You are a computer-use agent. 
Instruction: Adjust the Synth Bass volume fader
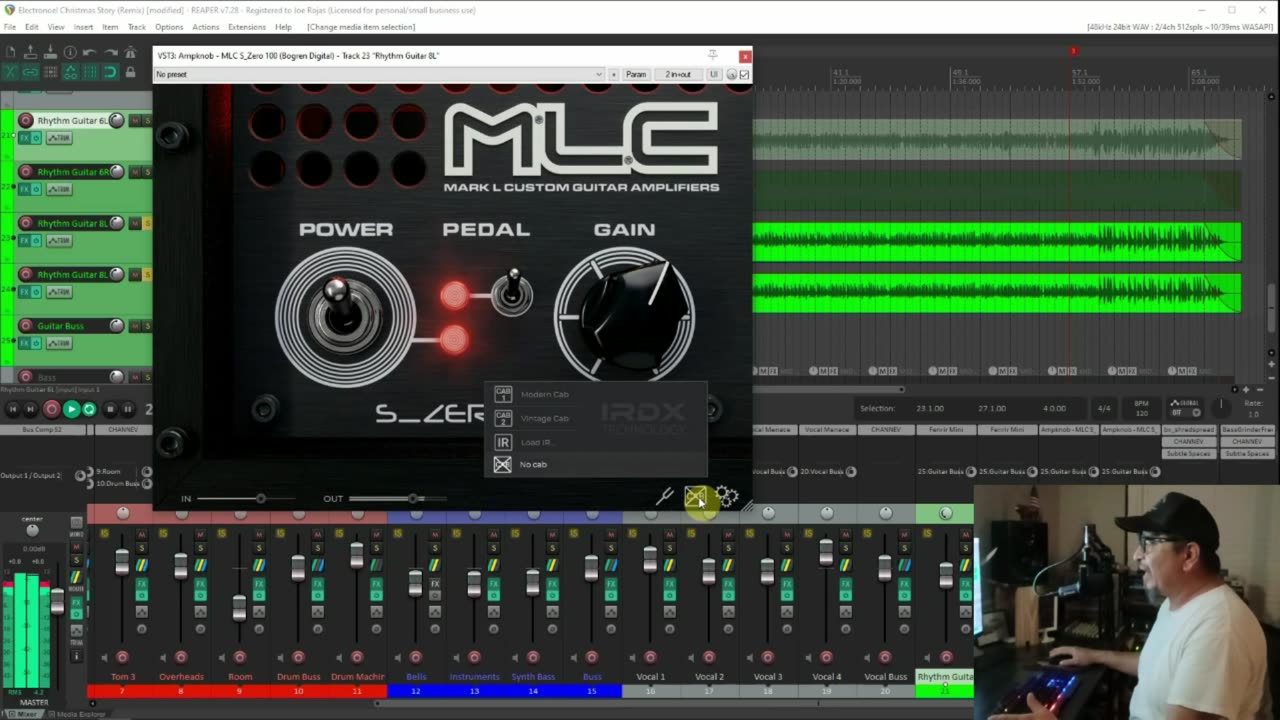coord(533,581)
